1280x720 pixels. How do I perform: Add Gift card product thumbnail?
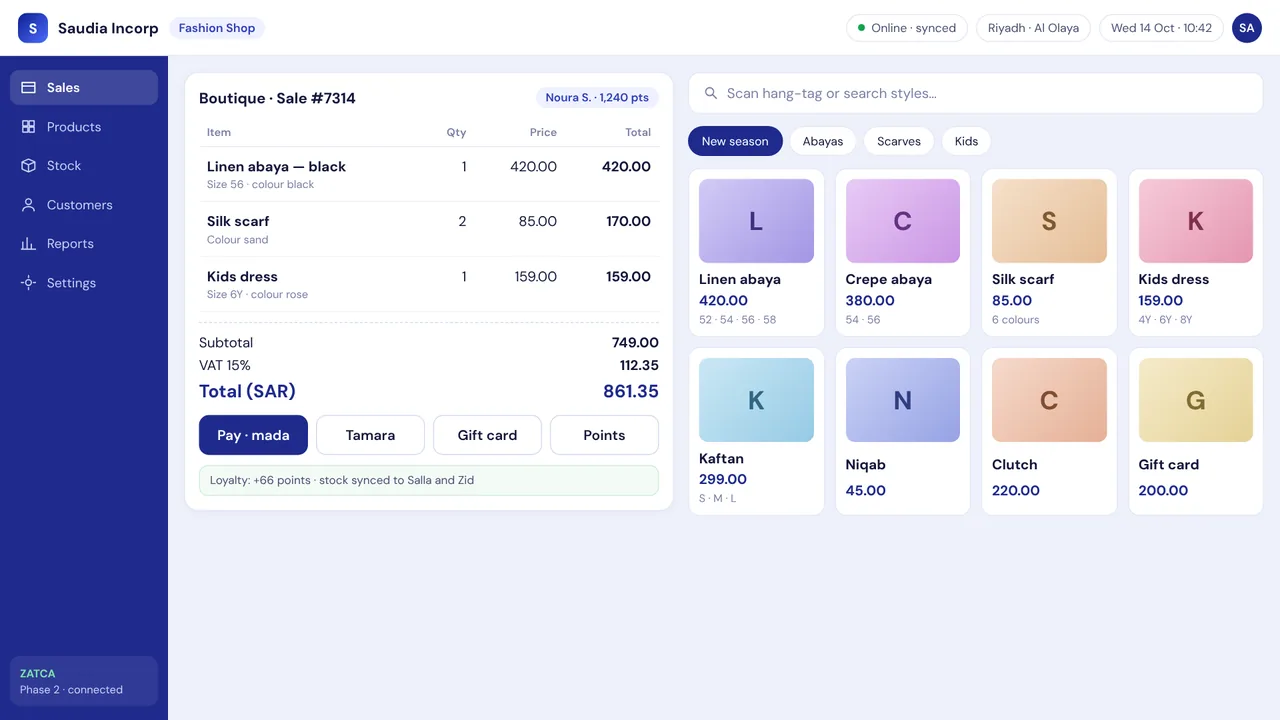1196,400
